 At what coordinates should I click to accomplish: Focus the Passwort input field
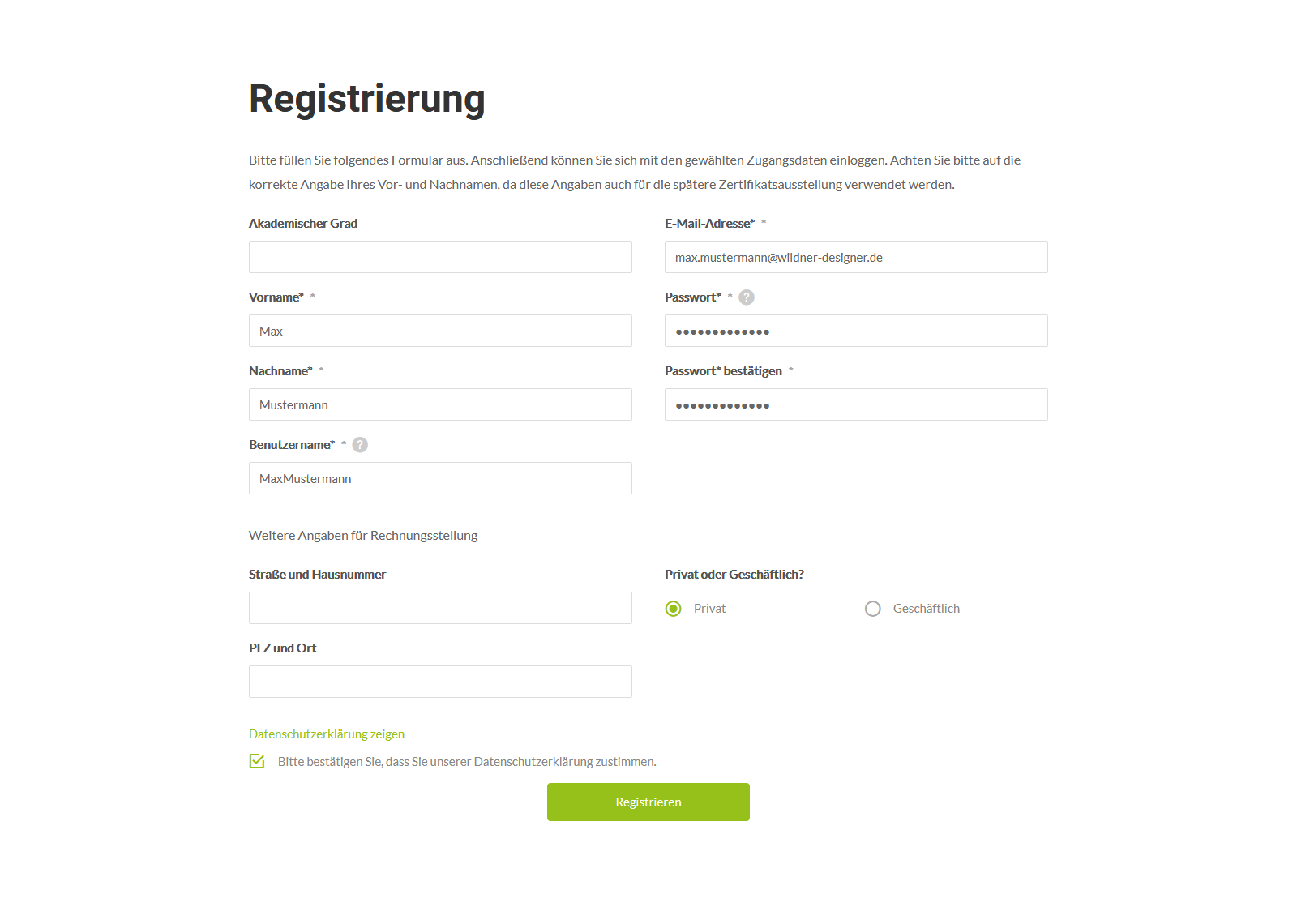(x=856, y=331)
